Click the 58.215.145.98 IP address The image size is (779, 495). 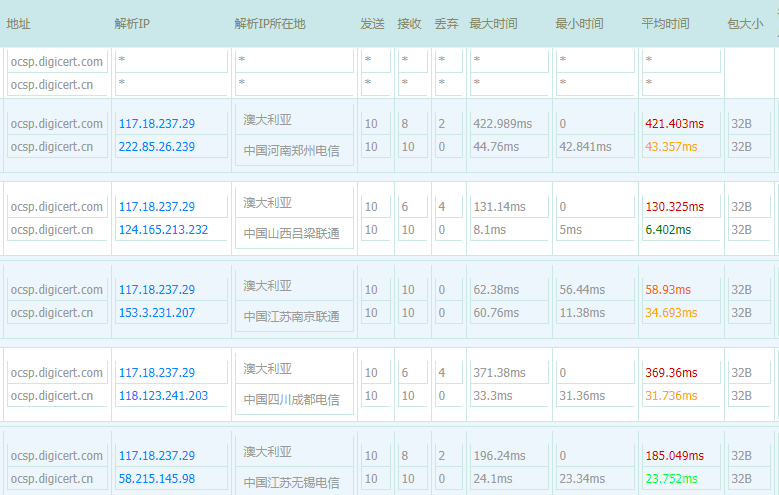(157, 479)
